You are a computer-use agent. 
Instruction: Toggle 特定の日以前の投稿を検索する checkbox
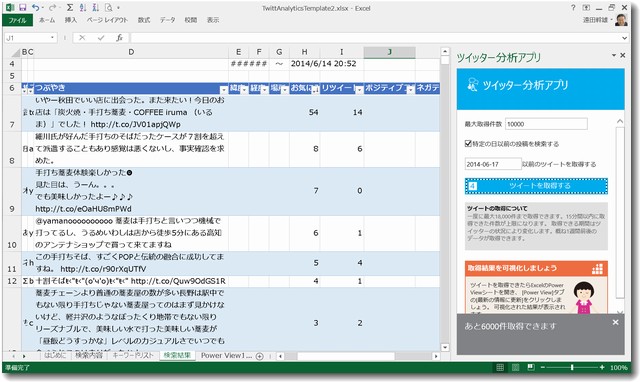468,143
